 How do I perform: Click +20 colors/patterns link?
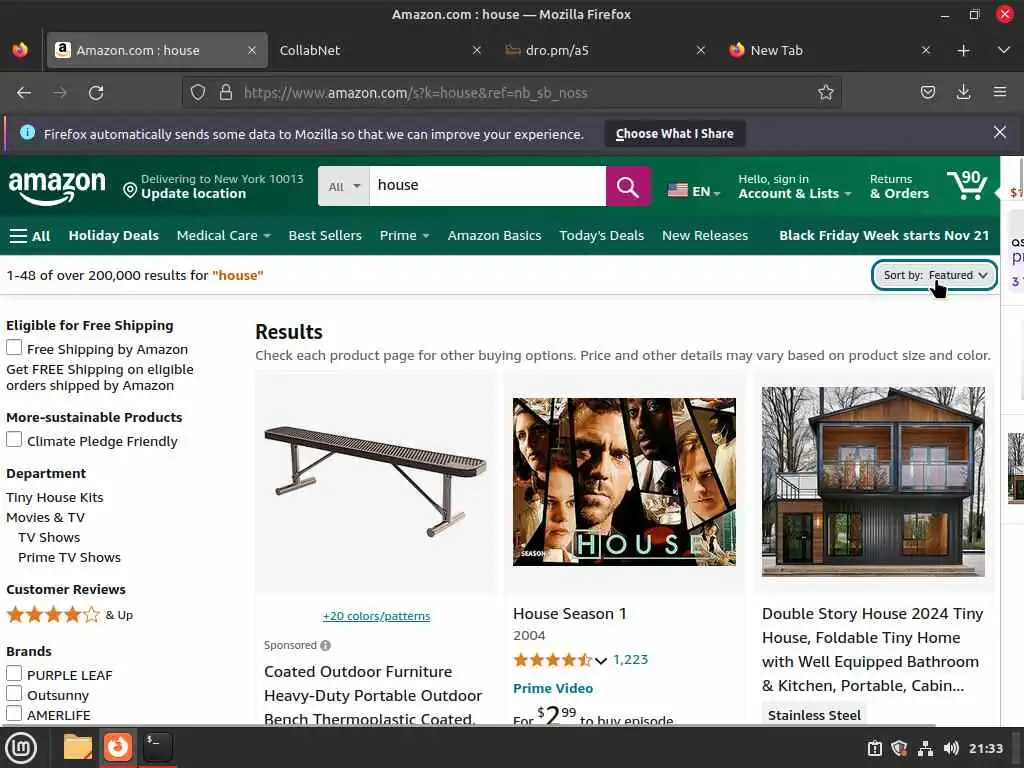point(376,616)
